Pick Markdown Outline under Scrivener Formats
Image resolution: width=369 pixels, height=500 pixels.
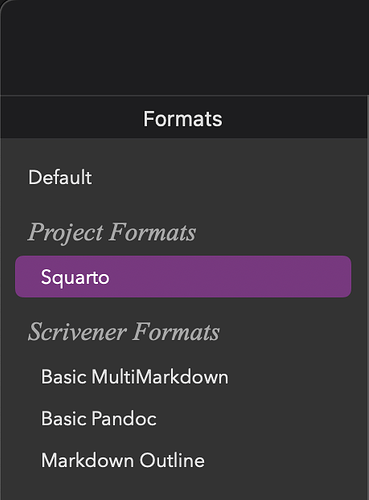[123, 460]
